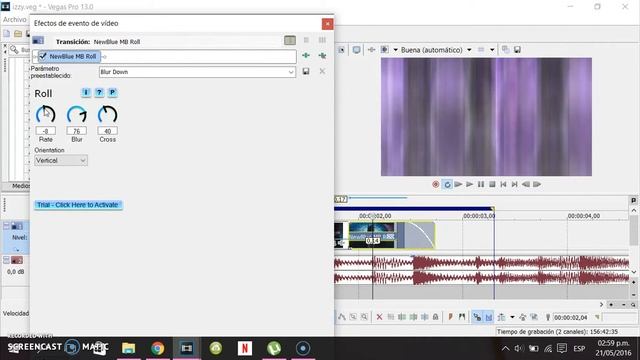Click the copy snapshot to clipboard icon
Screen dimensions: 640x360
505,50
